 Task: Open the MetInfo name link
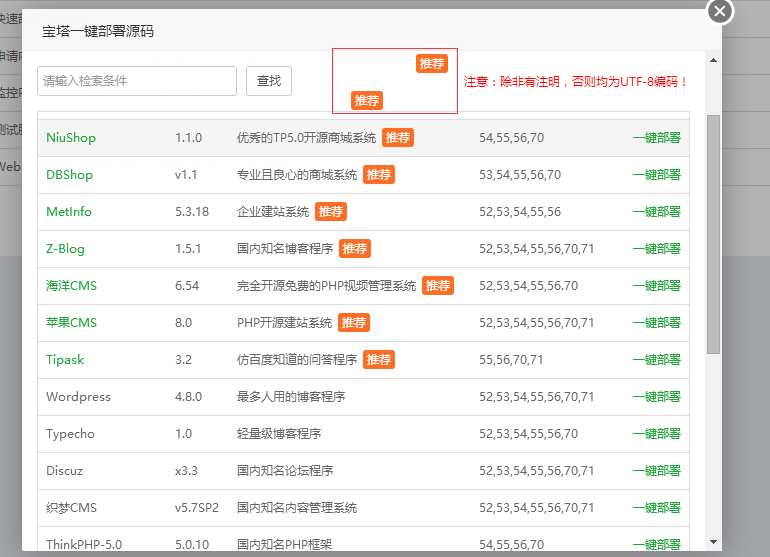[69, 212]
